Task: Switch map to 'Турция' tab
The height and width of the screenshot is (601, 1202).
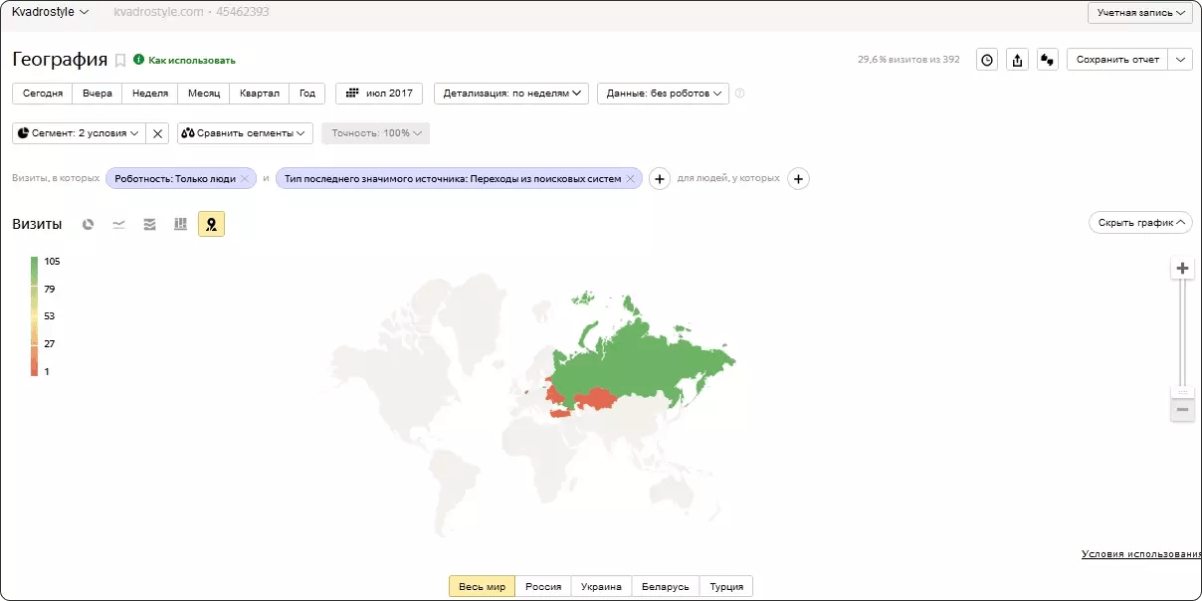Action: click(726, 587)
